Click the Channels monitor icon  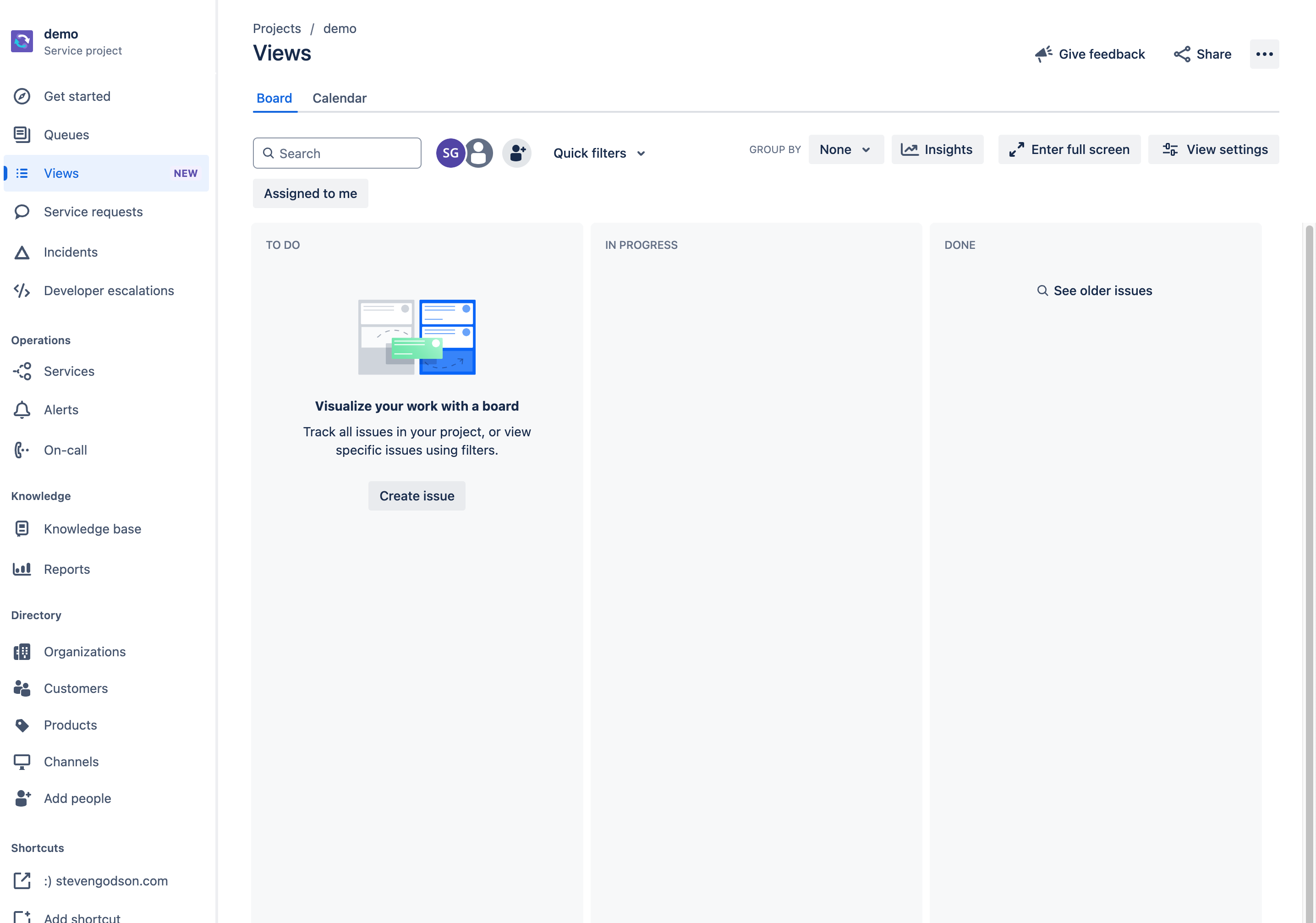(x=22, y=762)
